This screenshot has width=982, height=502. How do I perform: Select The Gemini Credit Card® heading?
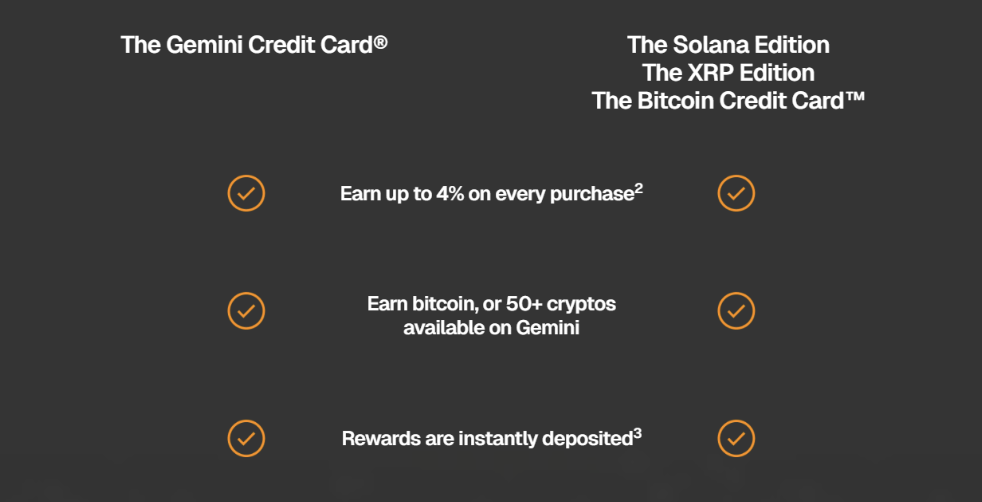click(x=254, y=45)
